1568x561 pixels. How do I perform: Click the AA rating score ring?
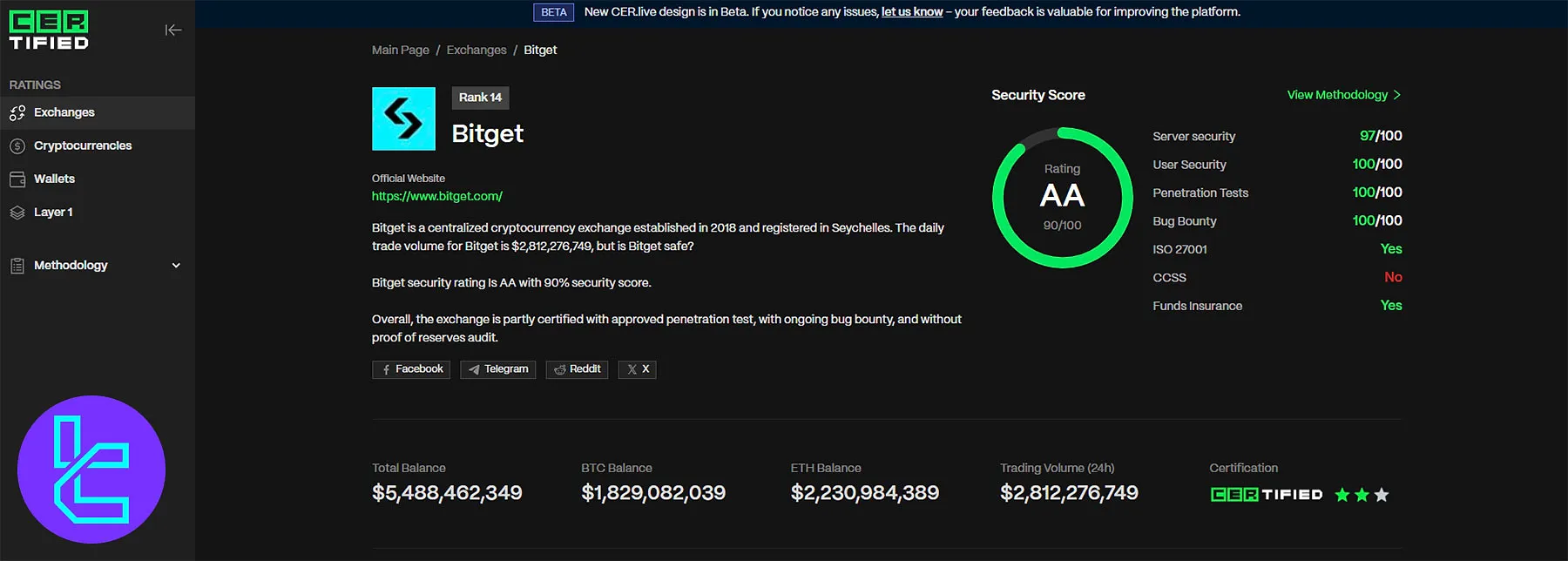tap(1063, 198)
